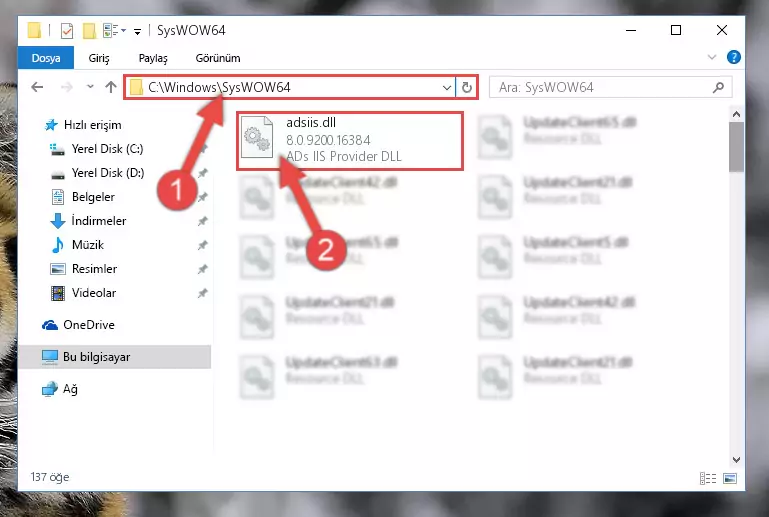Select the adsiis.dll file
The height and width of the screenshot is (517, 769).
[x=350, y=141]
